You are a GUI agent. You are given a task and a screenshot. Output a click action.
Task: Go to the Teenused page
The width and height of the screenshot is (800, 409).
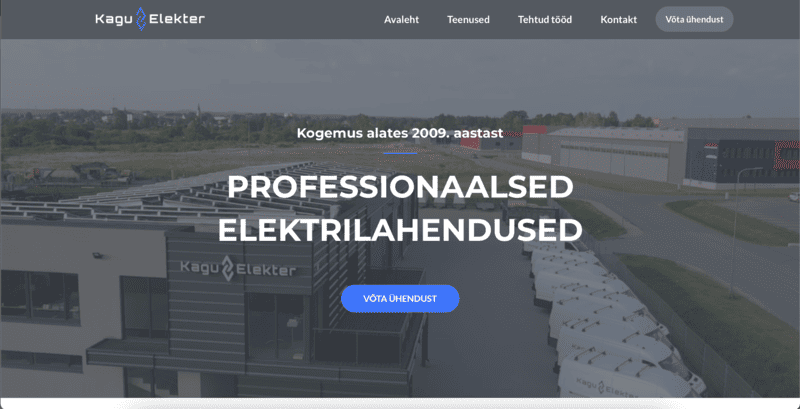pos(468,19)
